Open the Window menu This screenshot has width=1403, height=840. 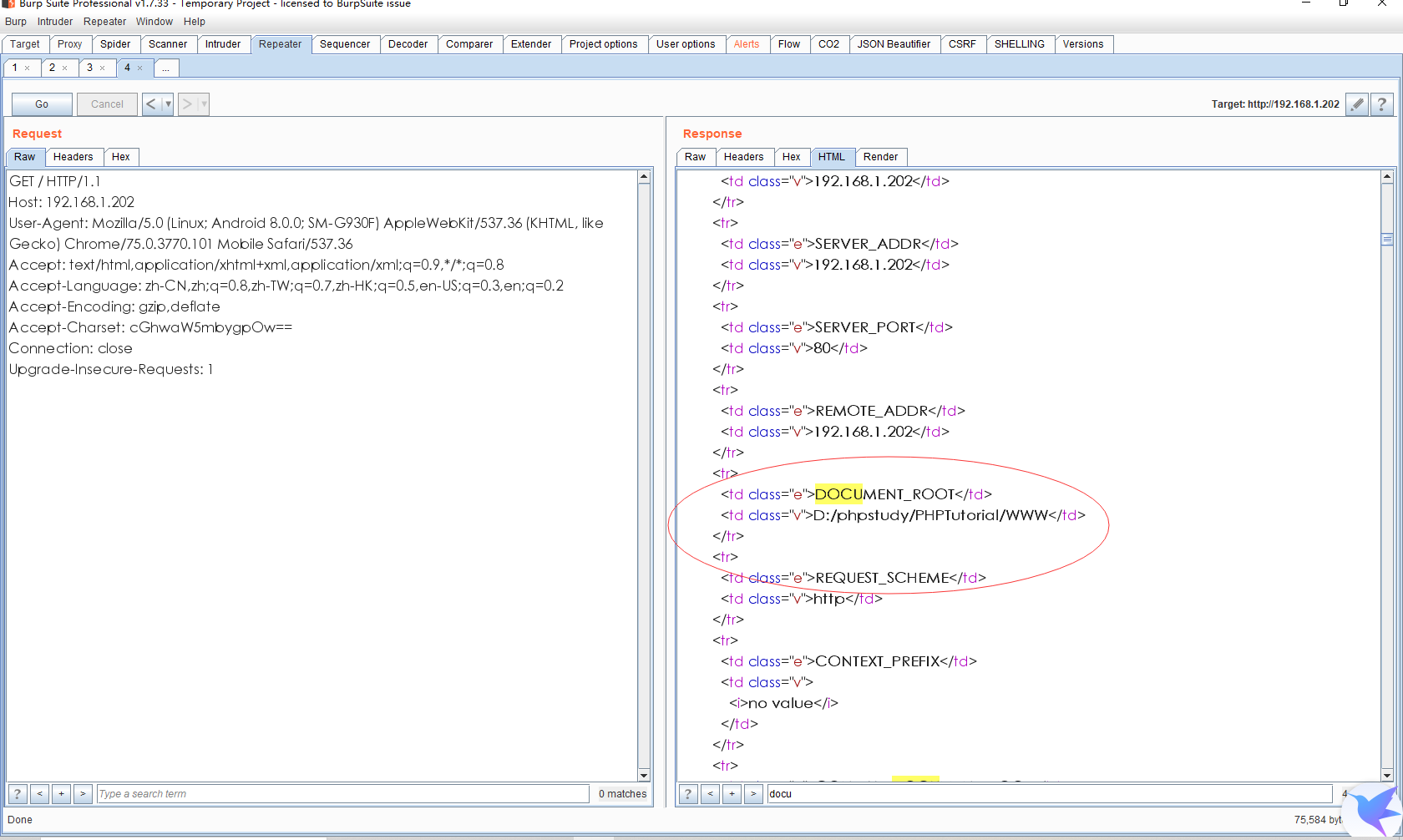click(154, 22)
